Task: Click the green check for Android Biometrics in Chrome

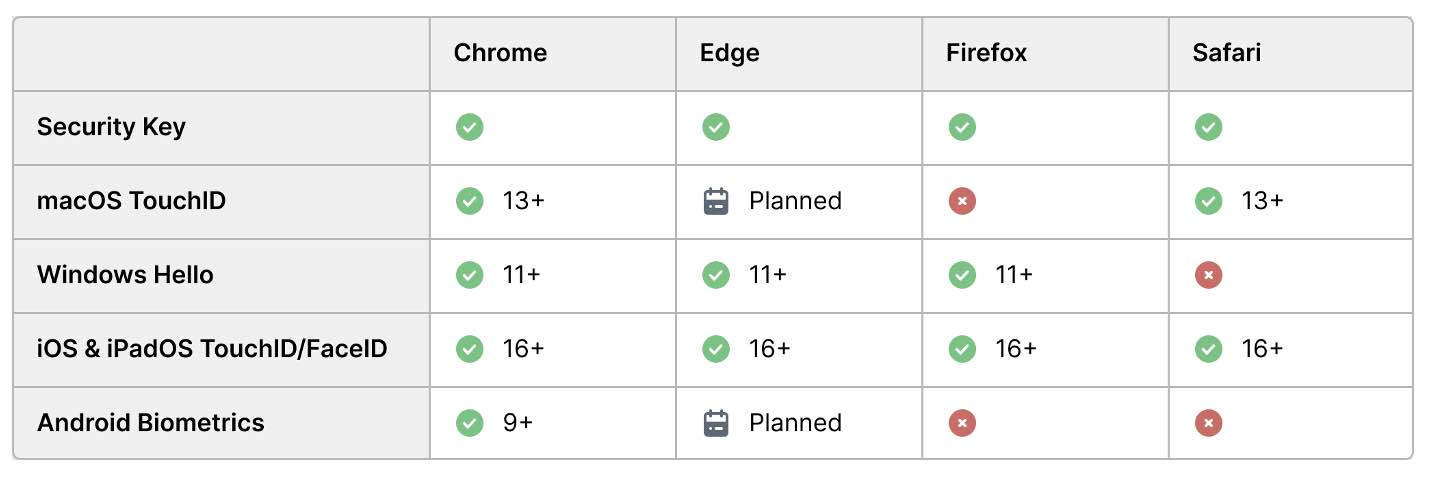Action: click(x=469, y=423)
